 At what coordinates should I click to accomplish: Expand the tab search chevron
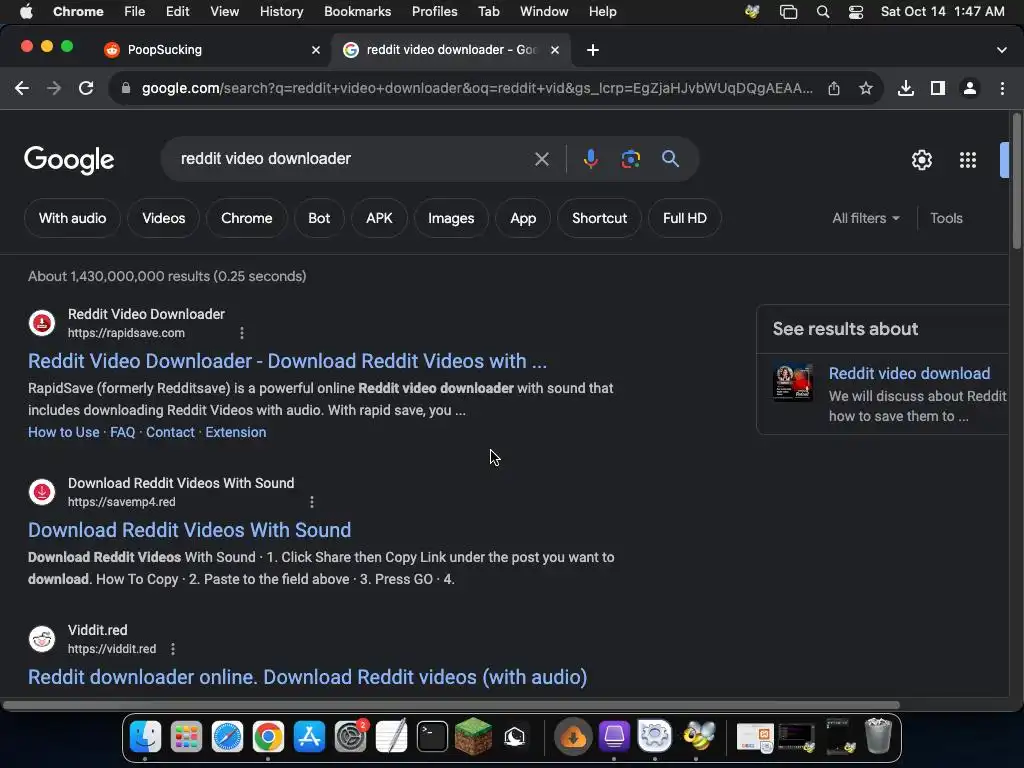(1001, 50)
